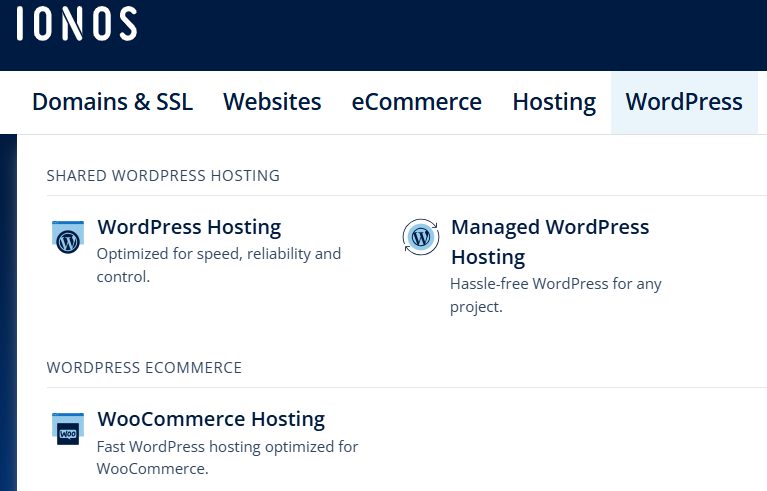Screen dimensions: 767x491
Task: Click 'Fast WordPress hosting optimized for WooCommerce.' text
Action: click(x=227, y=457)
